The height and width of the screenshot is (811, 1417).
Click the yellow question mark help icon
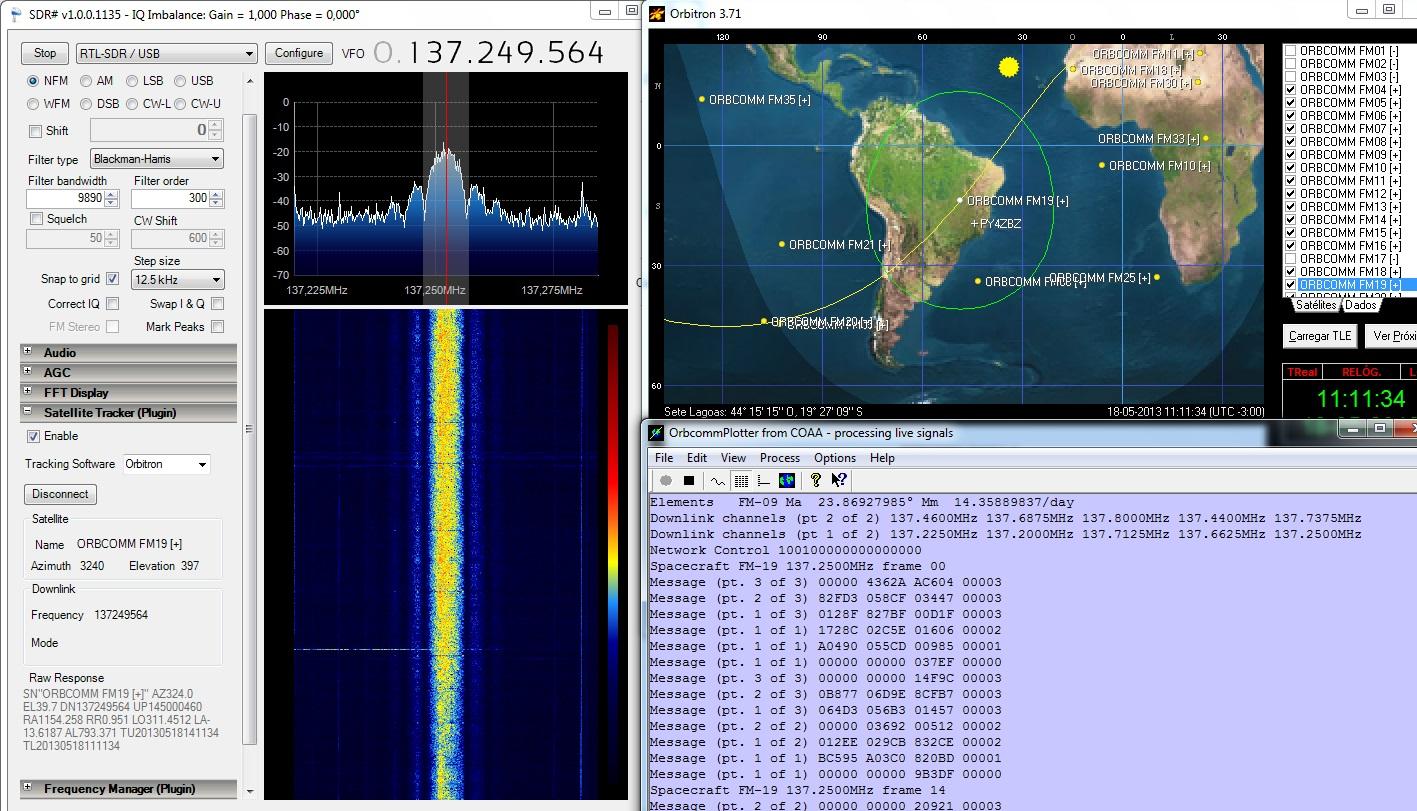816,481
